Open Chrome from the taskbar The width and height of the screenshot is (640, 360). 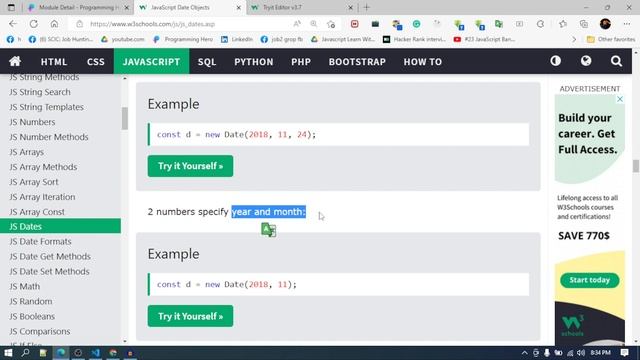(x=113, y=353)
